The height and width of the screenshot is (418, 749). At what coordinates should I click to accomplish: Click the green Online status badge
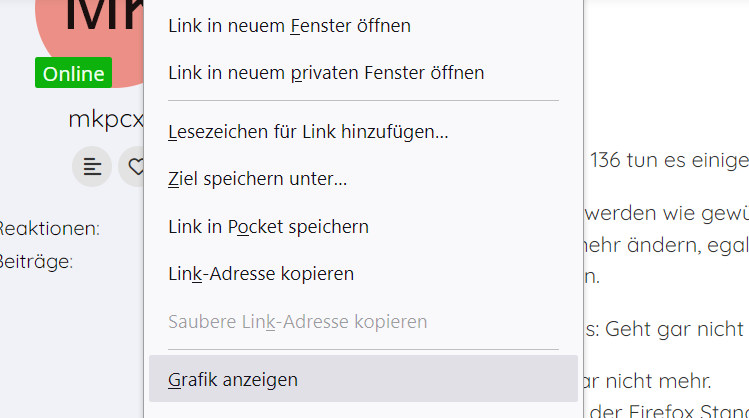click(74, 74)
